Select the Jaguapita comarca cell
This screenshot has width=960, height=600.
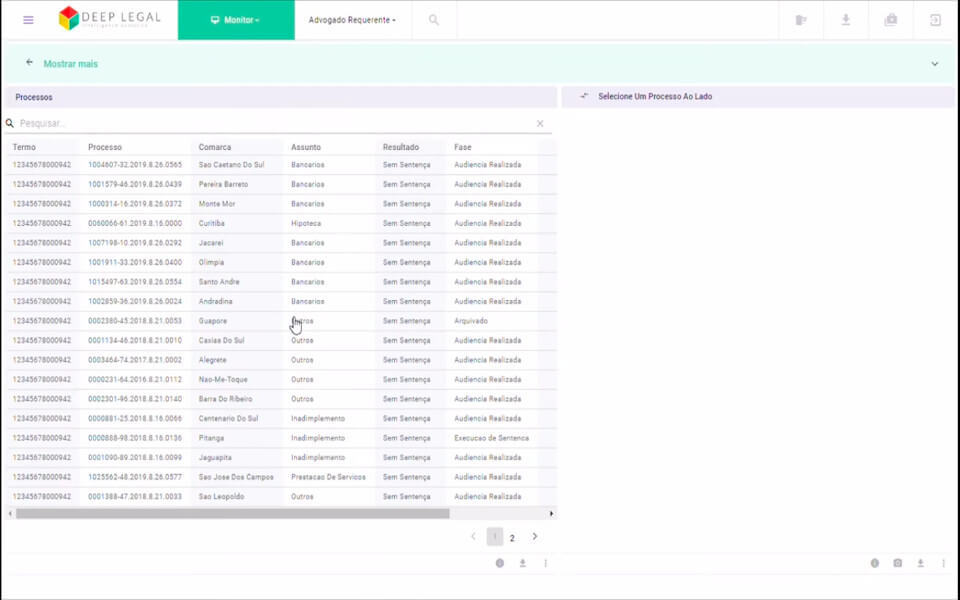pyautogui.click(x=215, y=458)
